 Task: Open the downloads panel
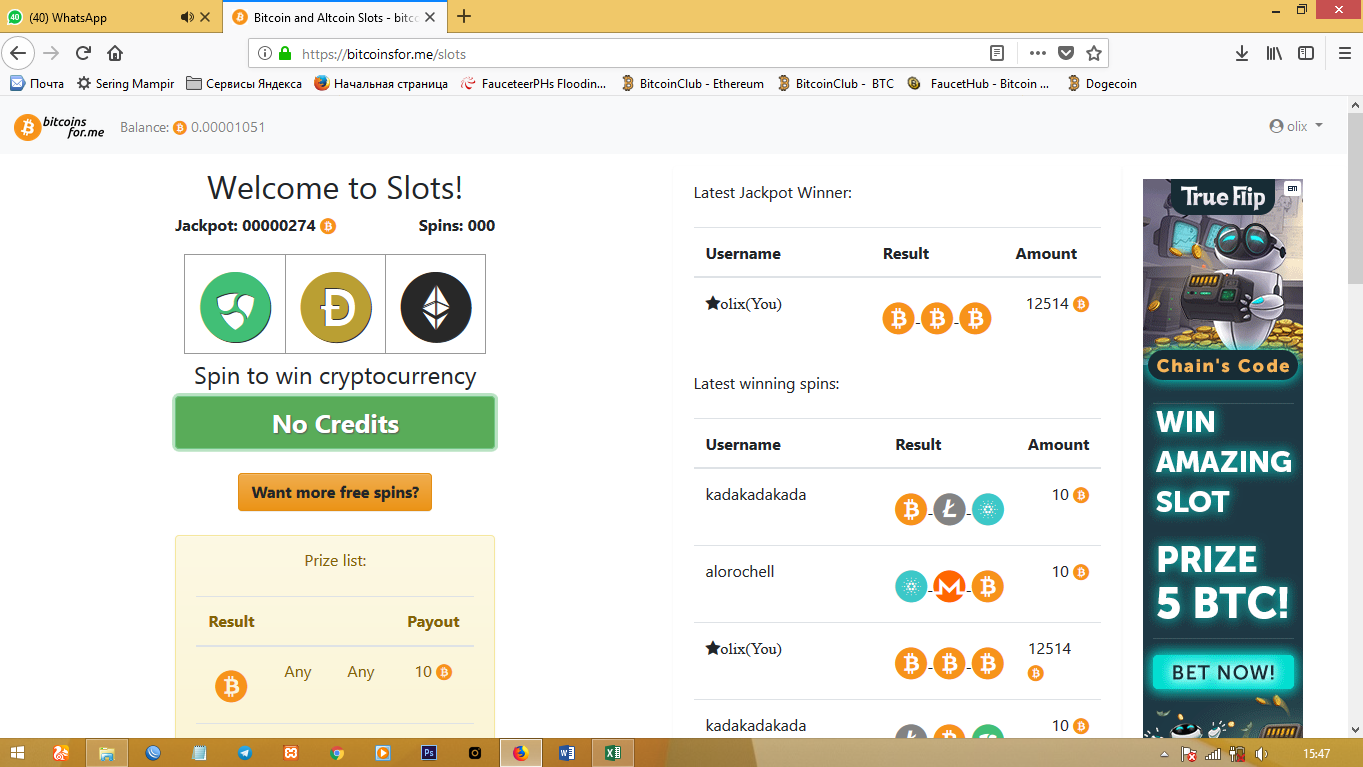pos(1241,53)
